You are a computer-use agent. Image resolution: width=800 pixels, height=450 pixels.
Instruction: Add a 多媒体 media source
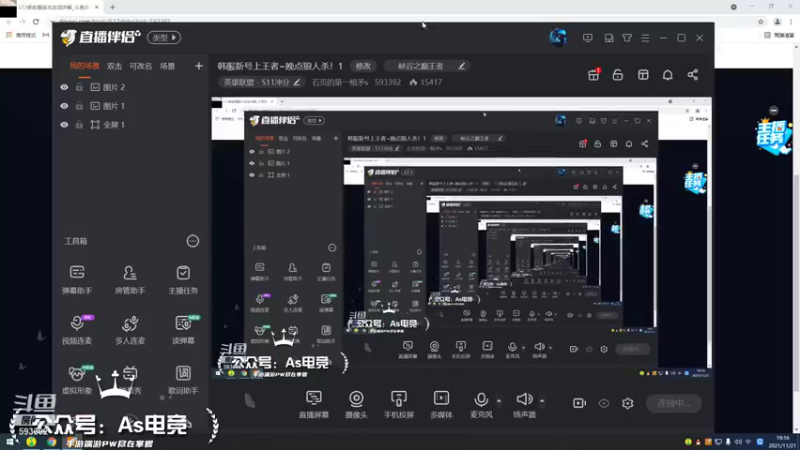(x=441, y=405)
